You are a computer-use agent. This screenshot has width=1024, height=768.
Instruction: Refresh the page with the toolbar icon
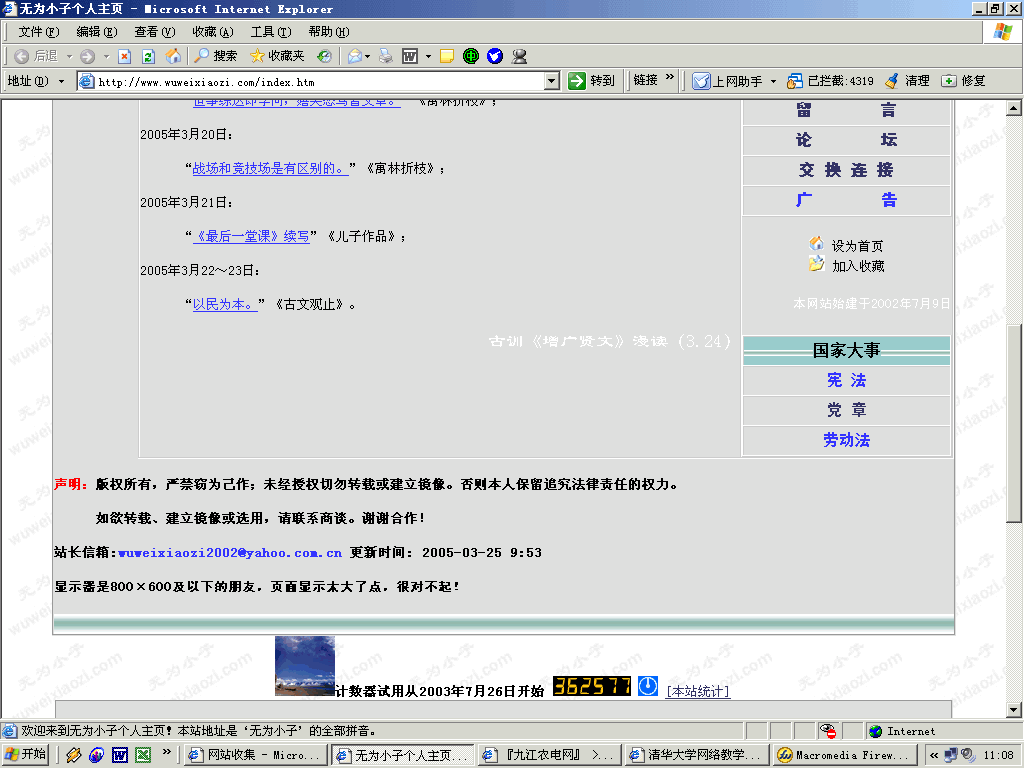(148, 56)
